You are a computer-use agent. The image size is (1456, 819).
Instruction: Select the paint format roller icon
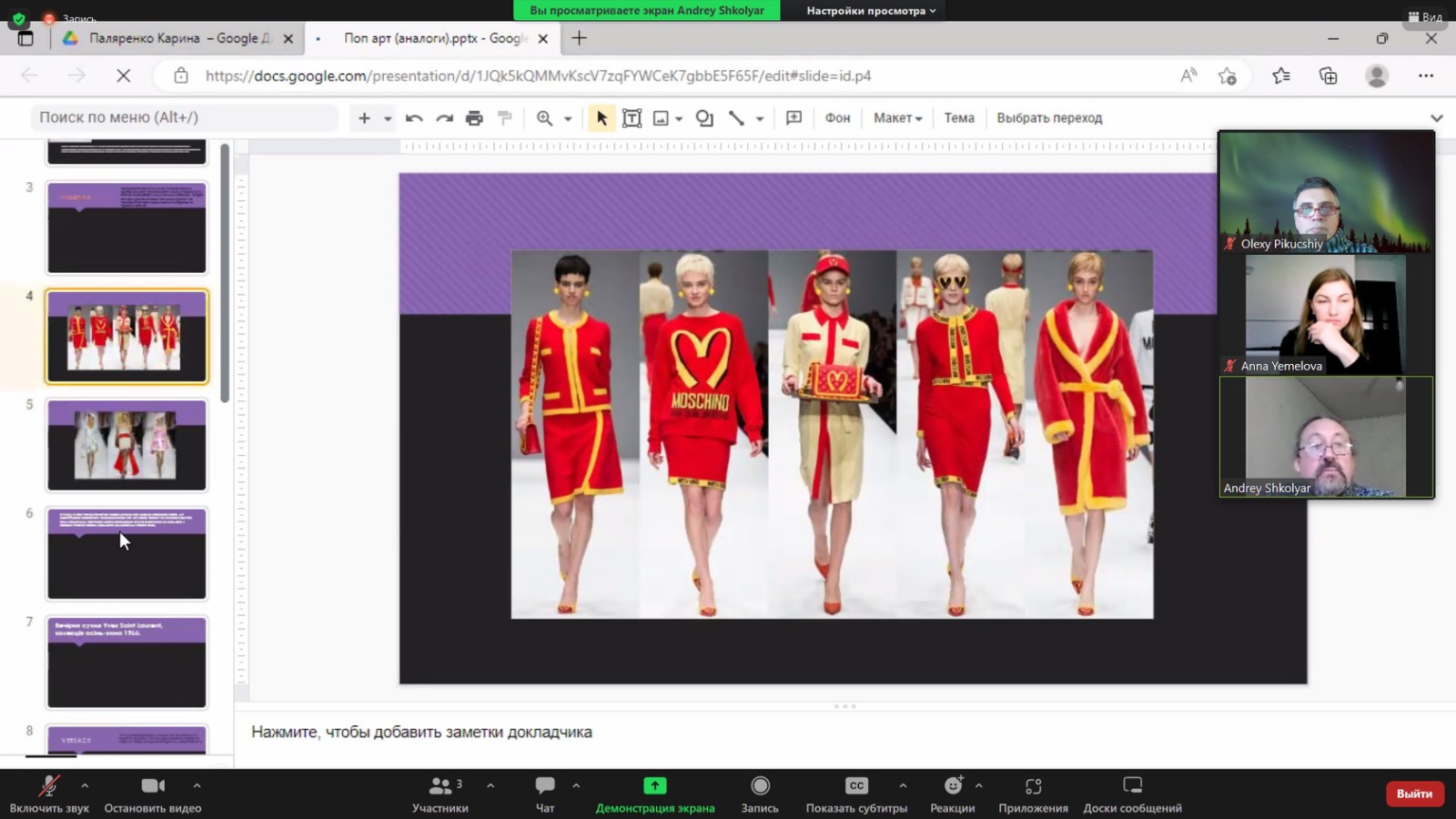[504, 117]
